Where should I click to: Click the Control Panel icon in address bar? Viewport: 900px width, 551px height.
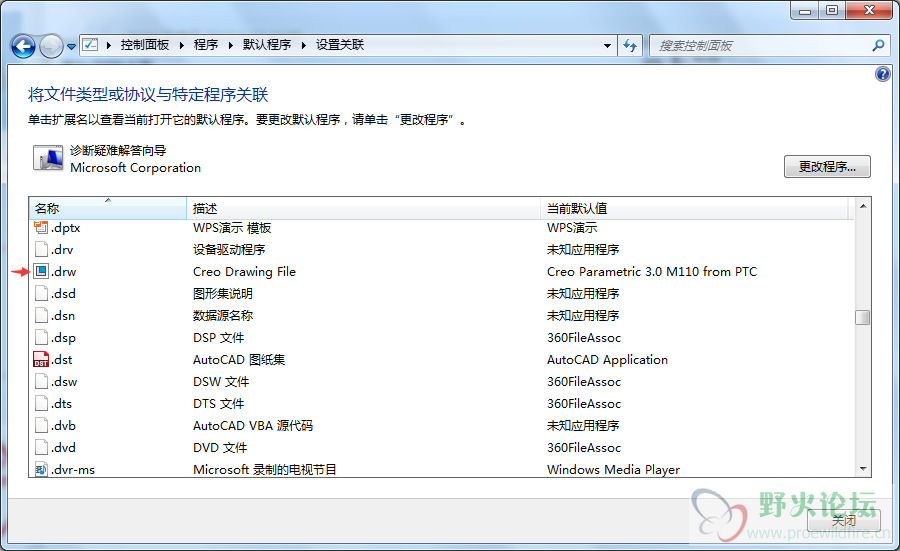pyautogui.click(x=90, y=45)
